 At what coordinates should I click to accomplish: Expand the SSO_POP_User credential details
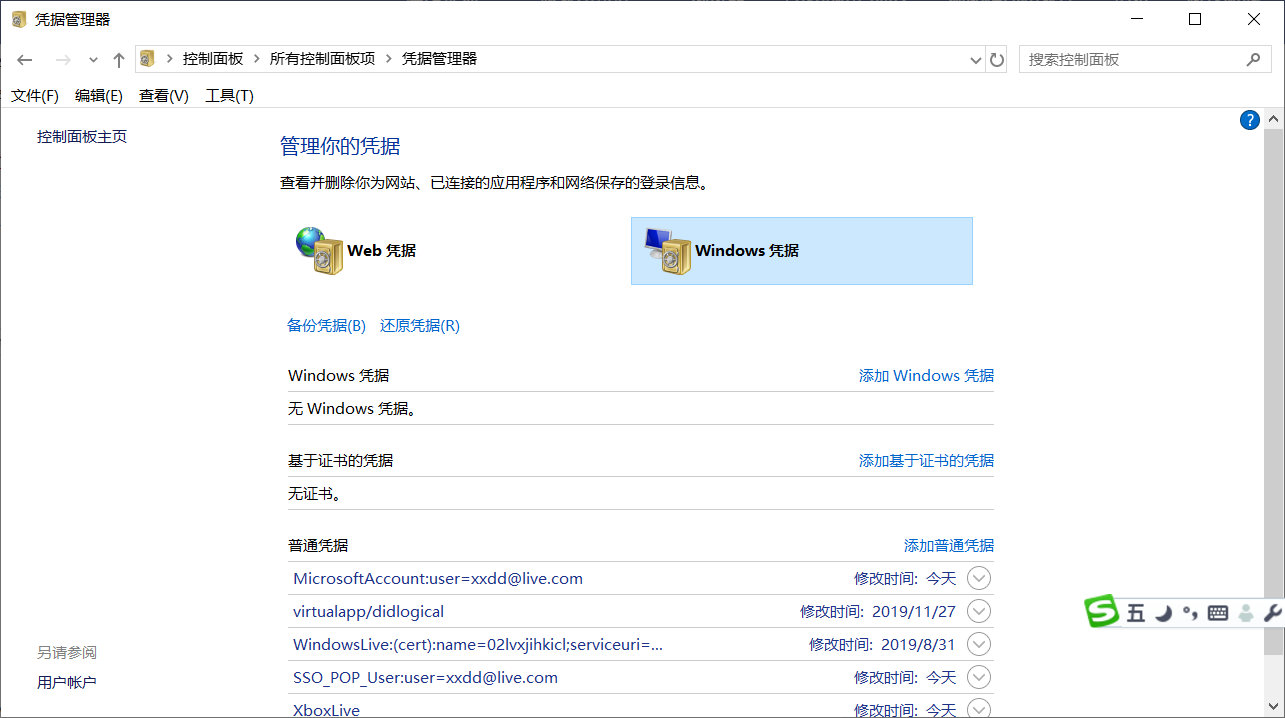click(x=978, y=677)
